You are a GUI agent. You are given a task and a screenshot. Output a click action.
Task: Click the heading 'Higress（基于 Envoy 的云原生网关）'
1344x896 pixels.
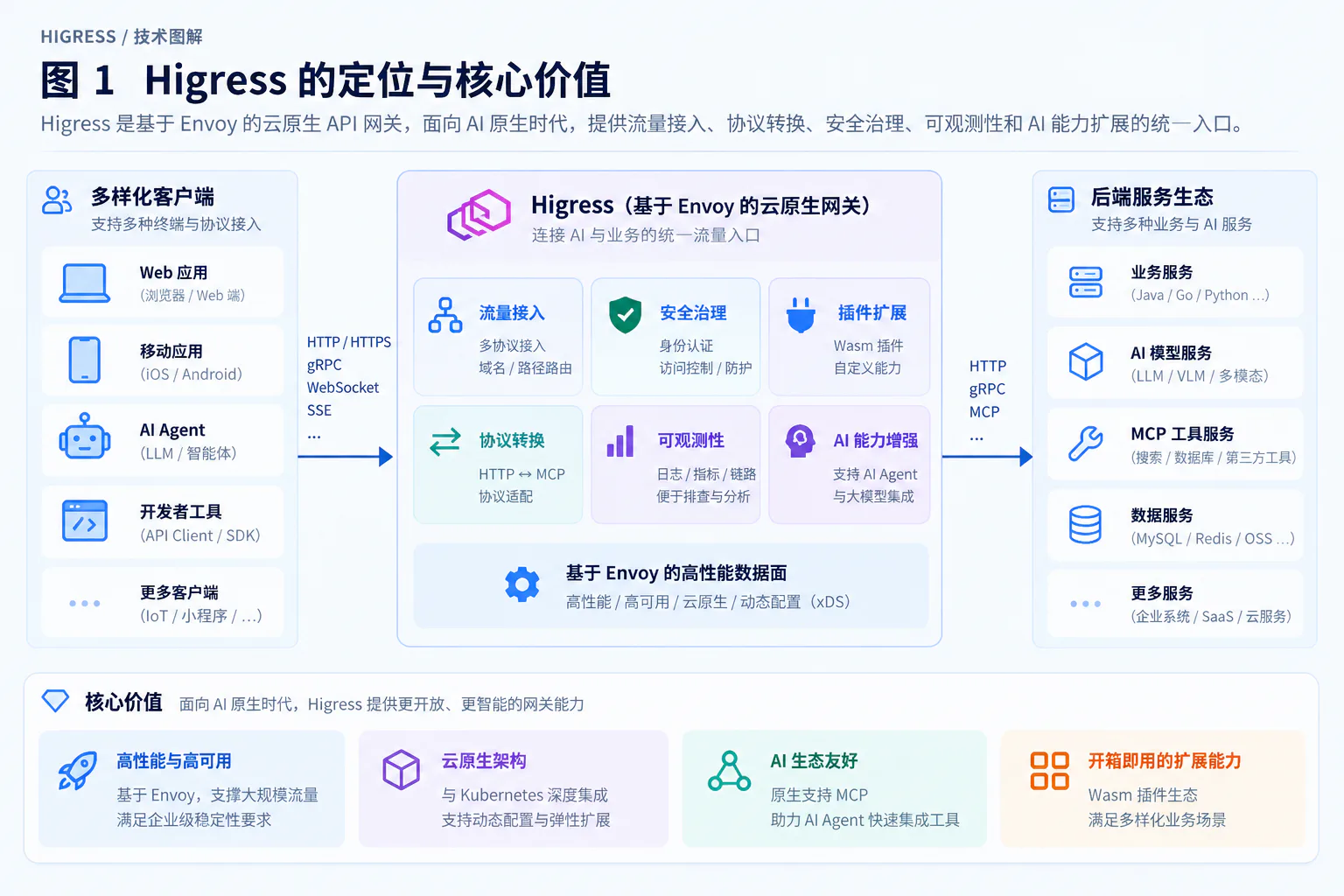pos(703,206)
